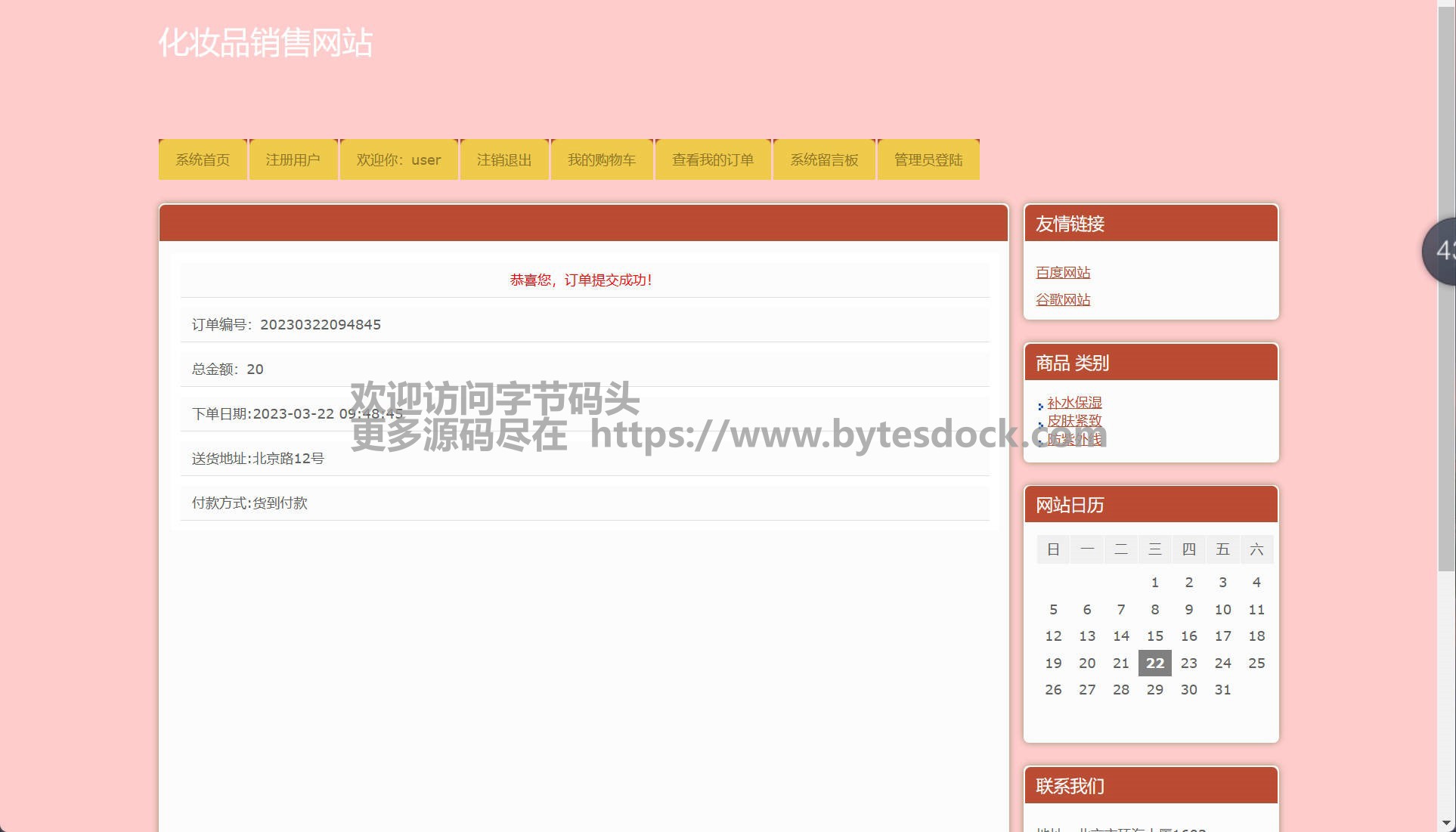
Task: Click day 31 in the calendar
Action: pos(1222,690)
